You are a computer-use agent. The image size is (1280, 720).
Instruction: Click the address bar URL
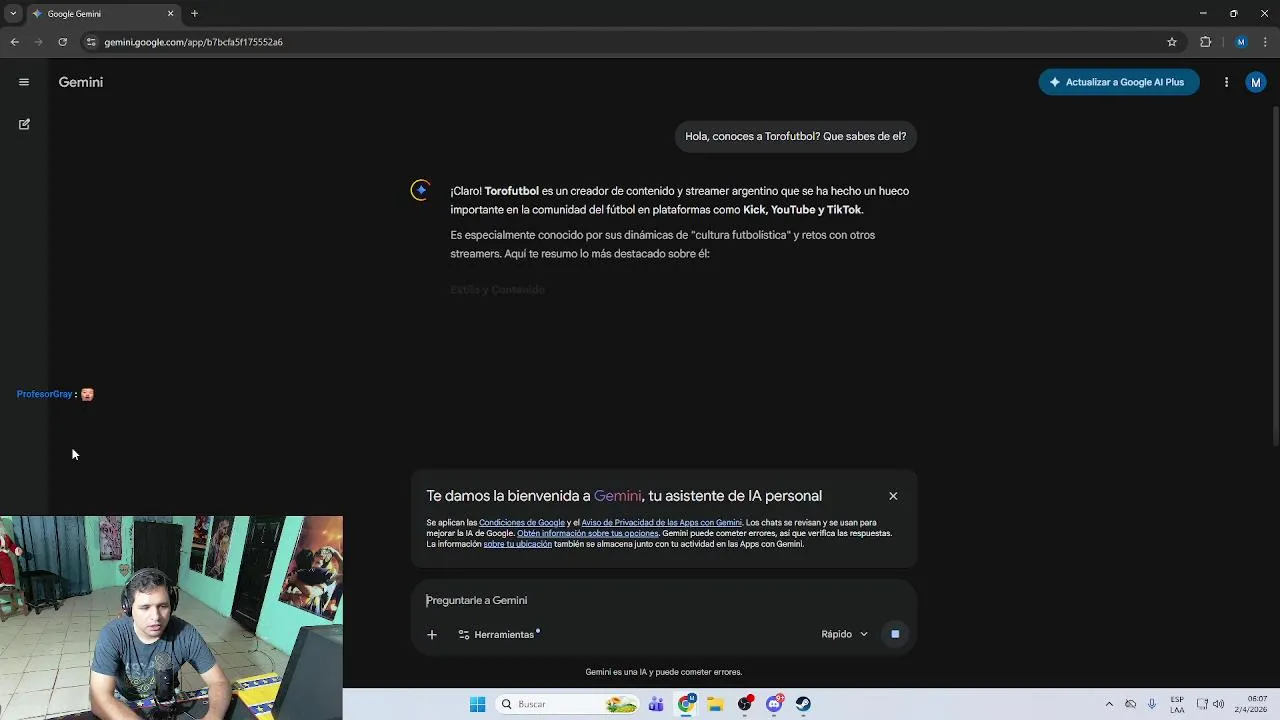coord(193,42)
